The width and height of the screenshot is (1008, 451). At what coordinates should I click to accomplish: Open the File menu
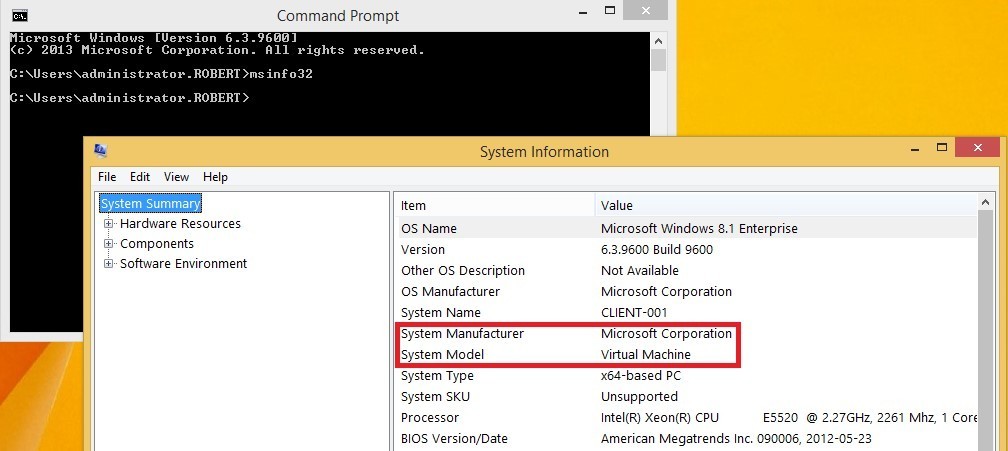click(107, 177)
